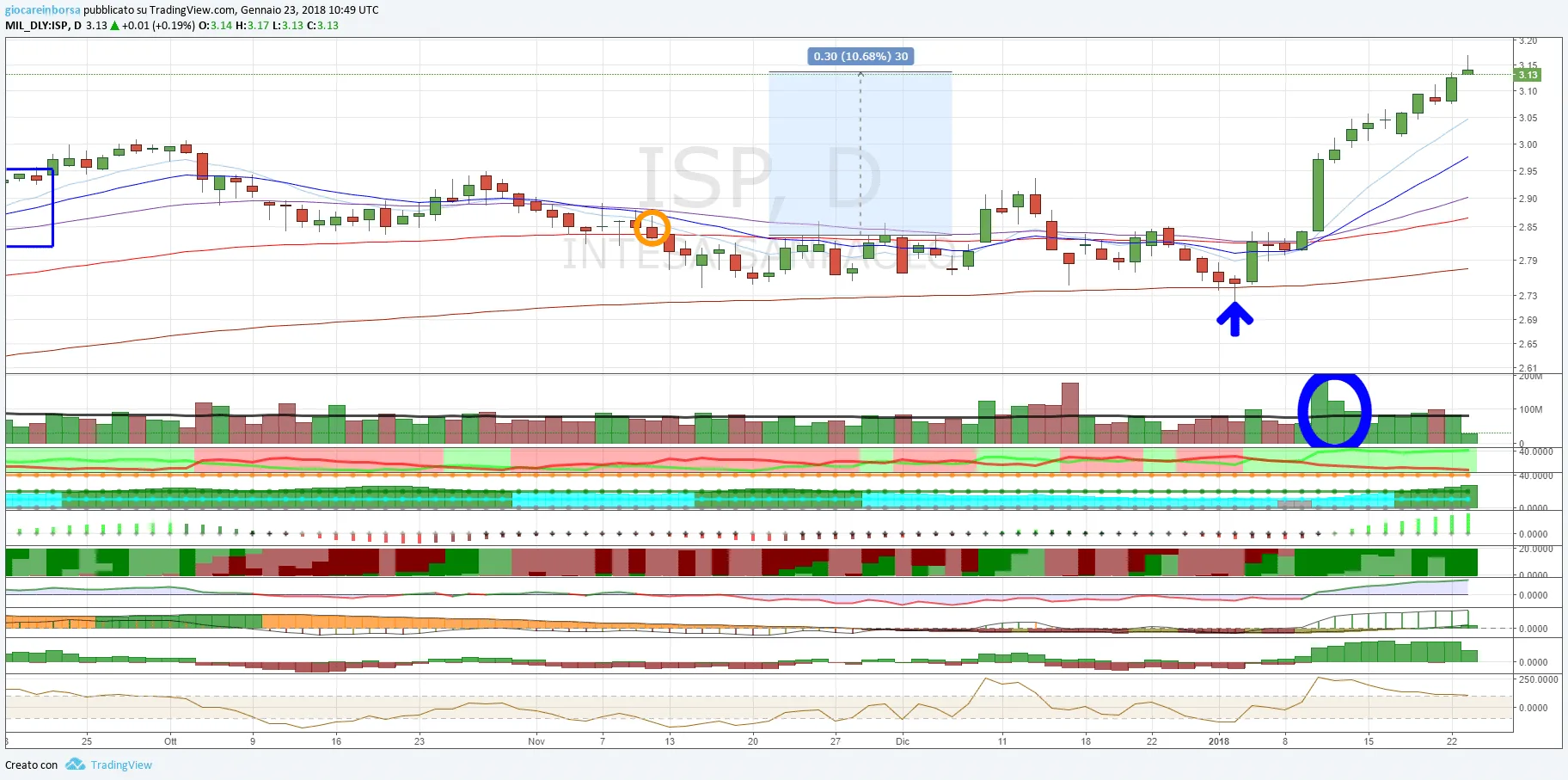Select the MIL_DLY:ISP, D symbol title
This screenshot has width=1568, height=780.
pyautogui.click(x=43, y=26)
